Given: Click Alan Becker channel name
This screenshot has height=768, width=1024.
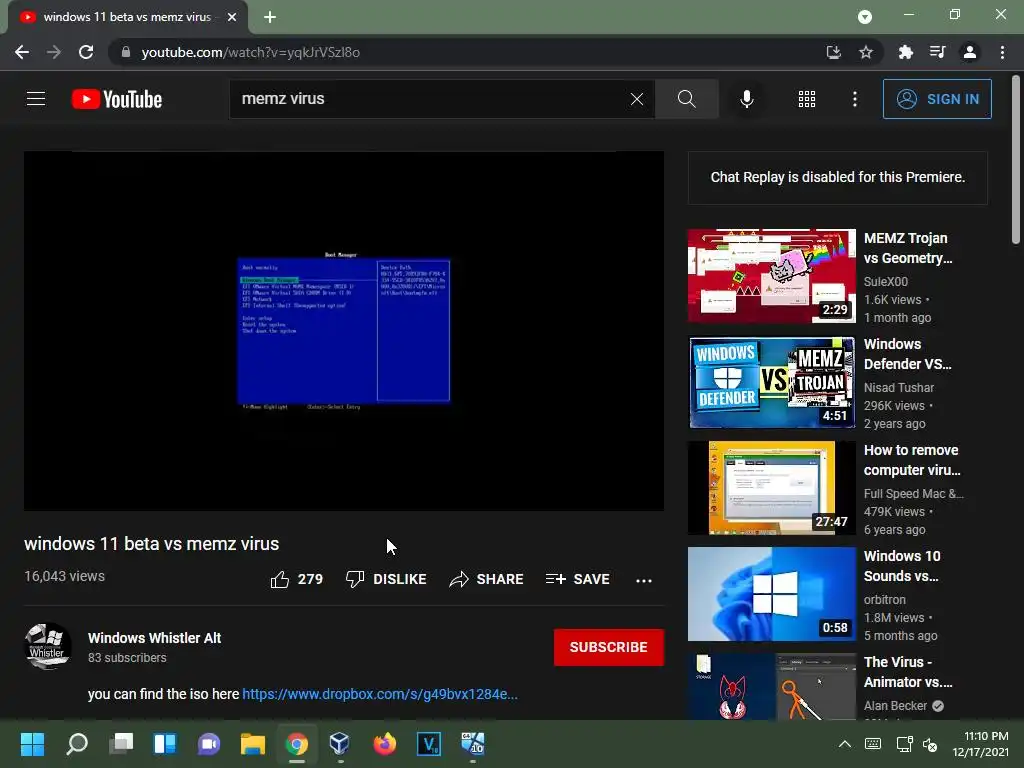Looking at the screenshot, I should tap(895, 705).
